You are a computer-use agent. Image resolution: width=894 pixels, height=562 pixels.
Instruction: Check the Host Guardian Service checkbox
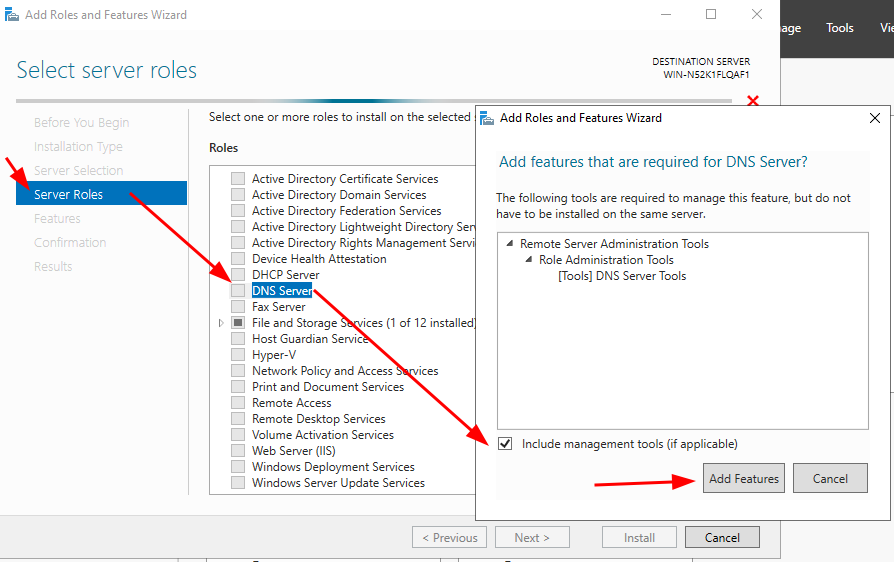coord(238,339)
